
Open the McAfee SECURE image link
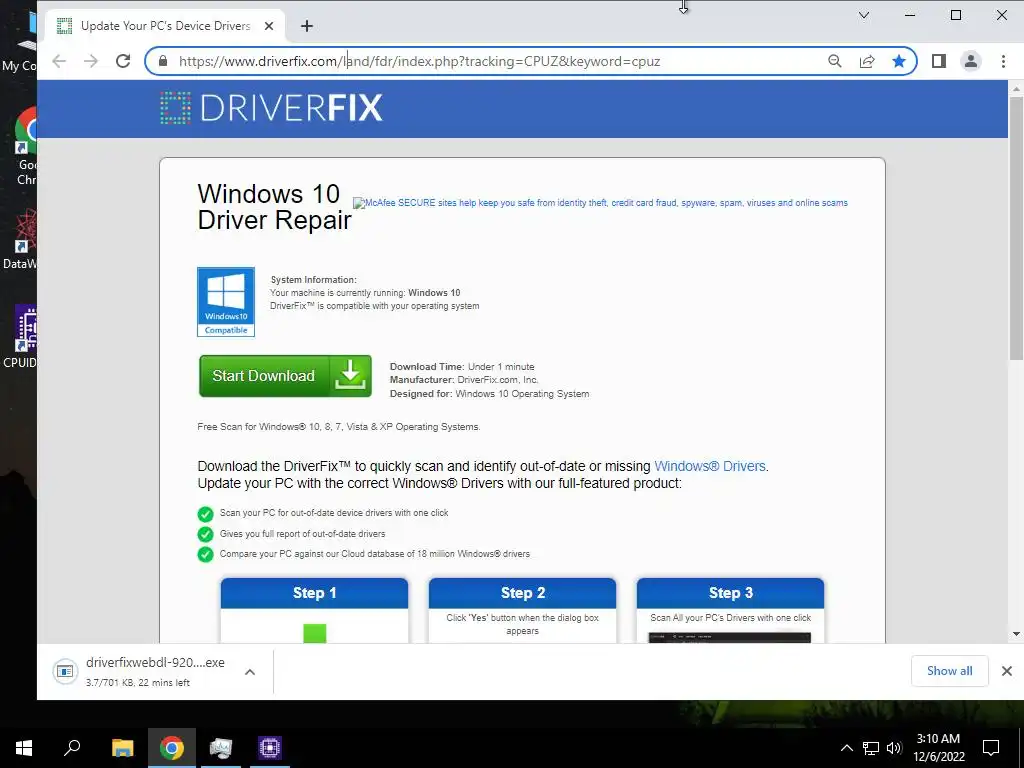click(600, 203)
